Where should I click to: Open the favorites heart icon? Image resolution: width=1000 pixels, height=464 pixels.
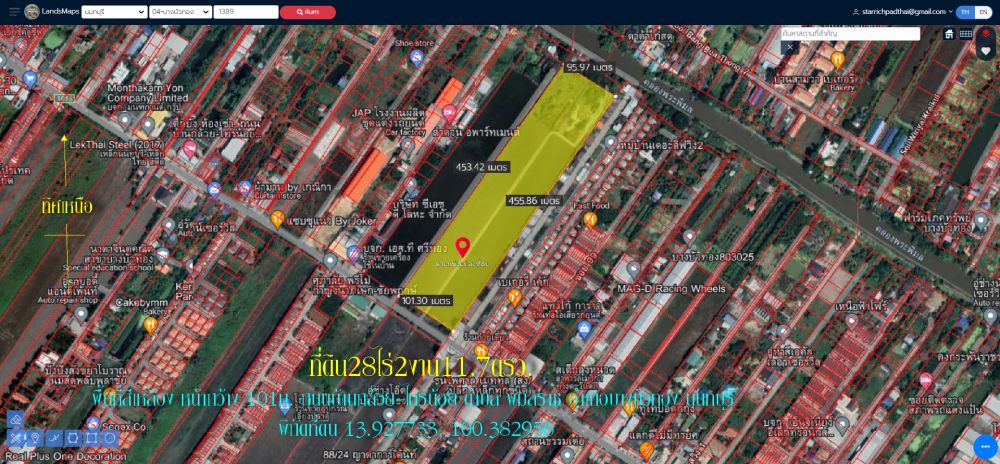tap(985, 51)
